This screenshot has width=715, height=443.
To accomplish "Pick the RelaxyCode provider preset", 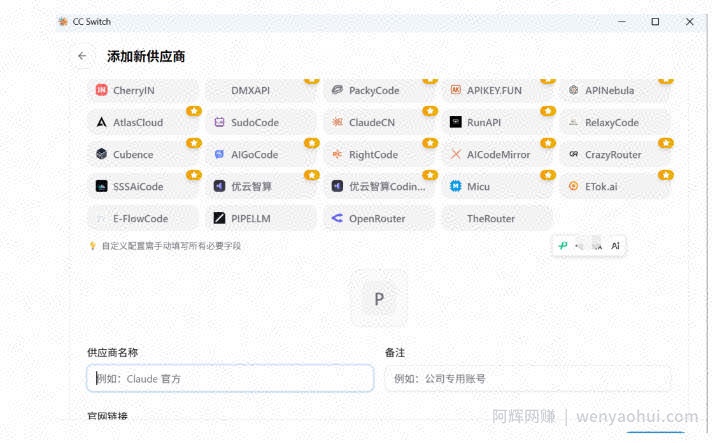I will click(616, 122).
